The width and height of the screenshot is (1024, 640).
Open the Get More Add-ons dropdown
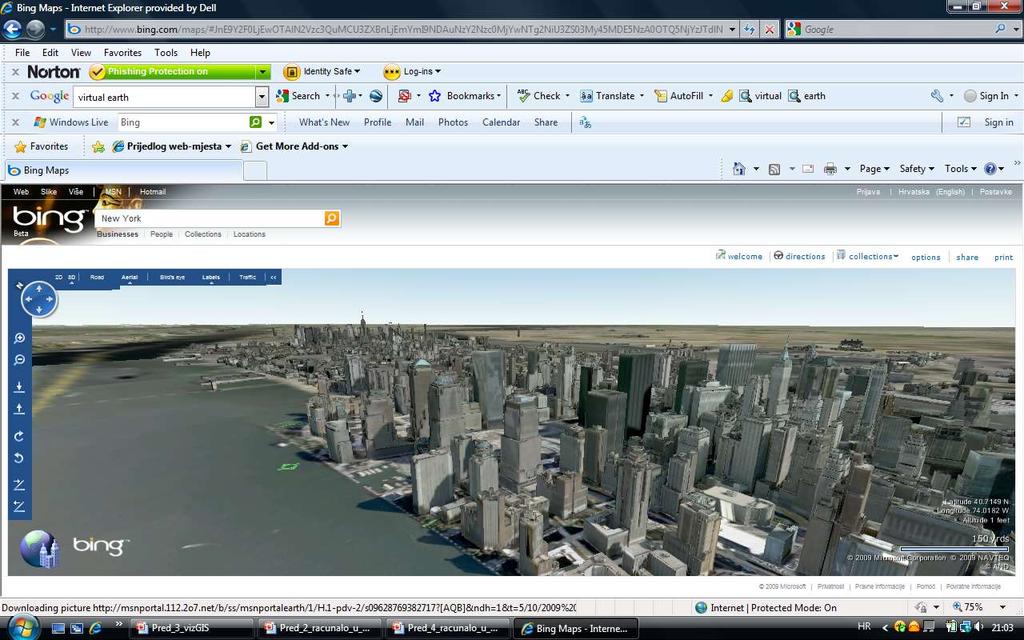(301, 146)
